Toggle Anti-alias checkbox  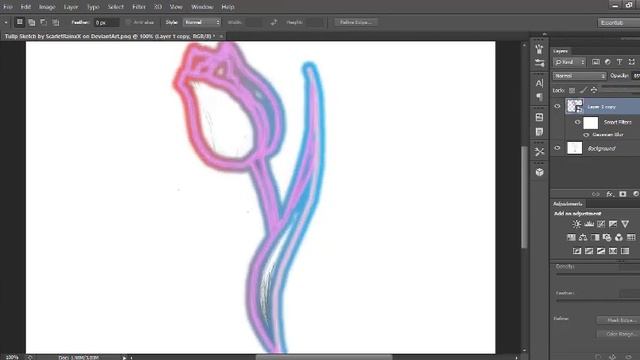128,22
